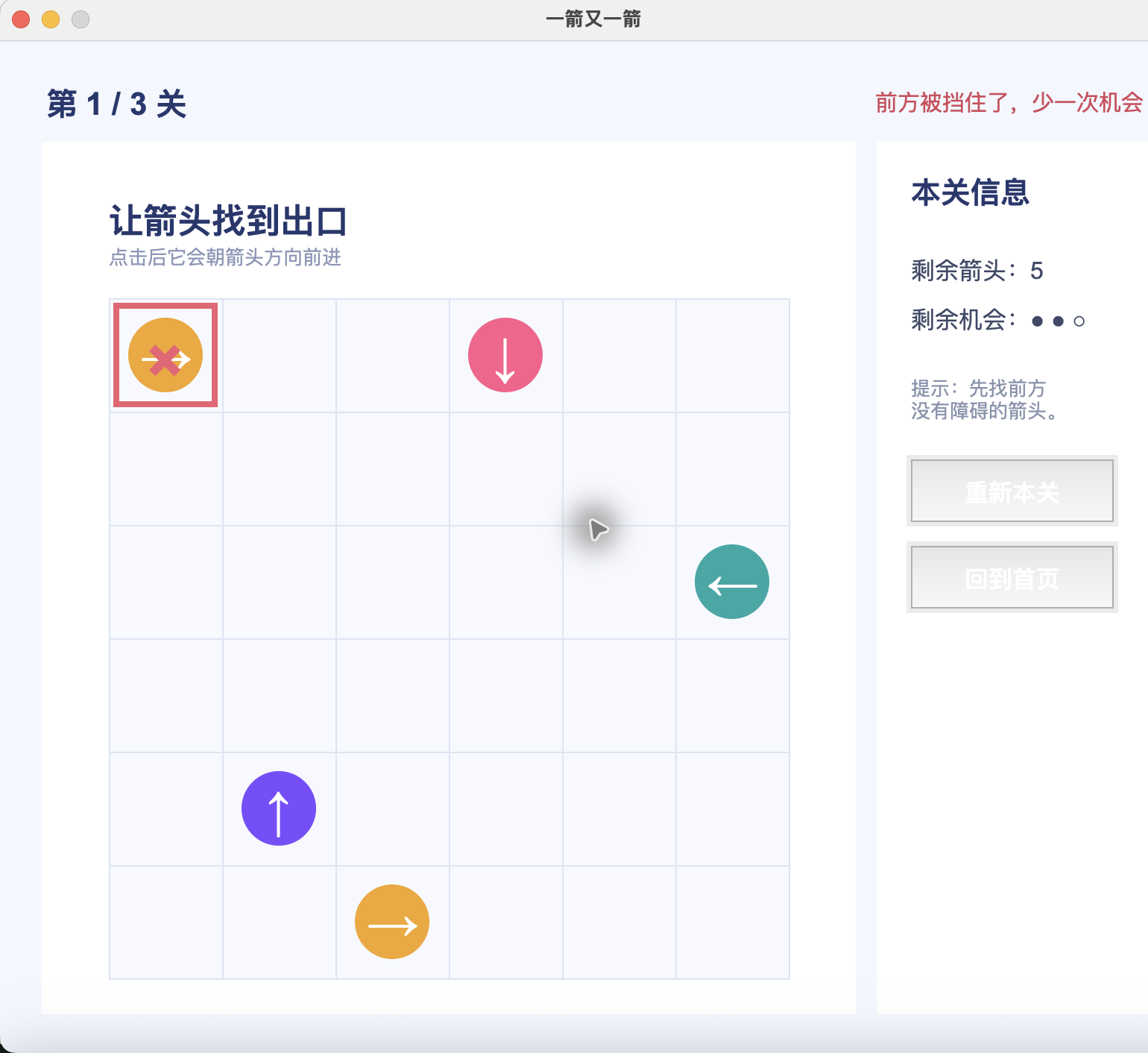1148x1053 pixels.
Task: Close the window with the red button
Action: [x=21, y=19]
